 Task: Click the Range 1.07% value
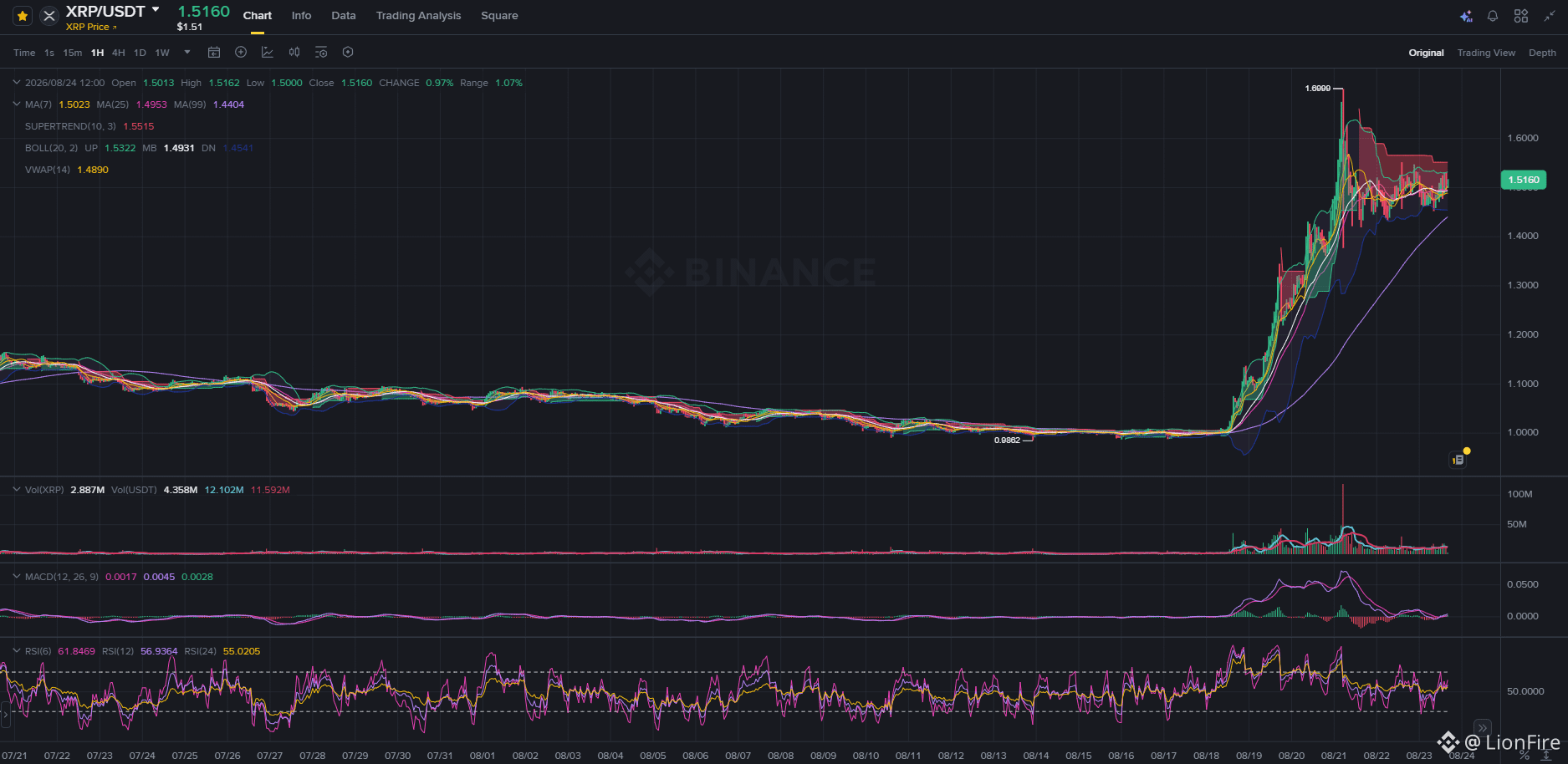tap(508, 83)
